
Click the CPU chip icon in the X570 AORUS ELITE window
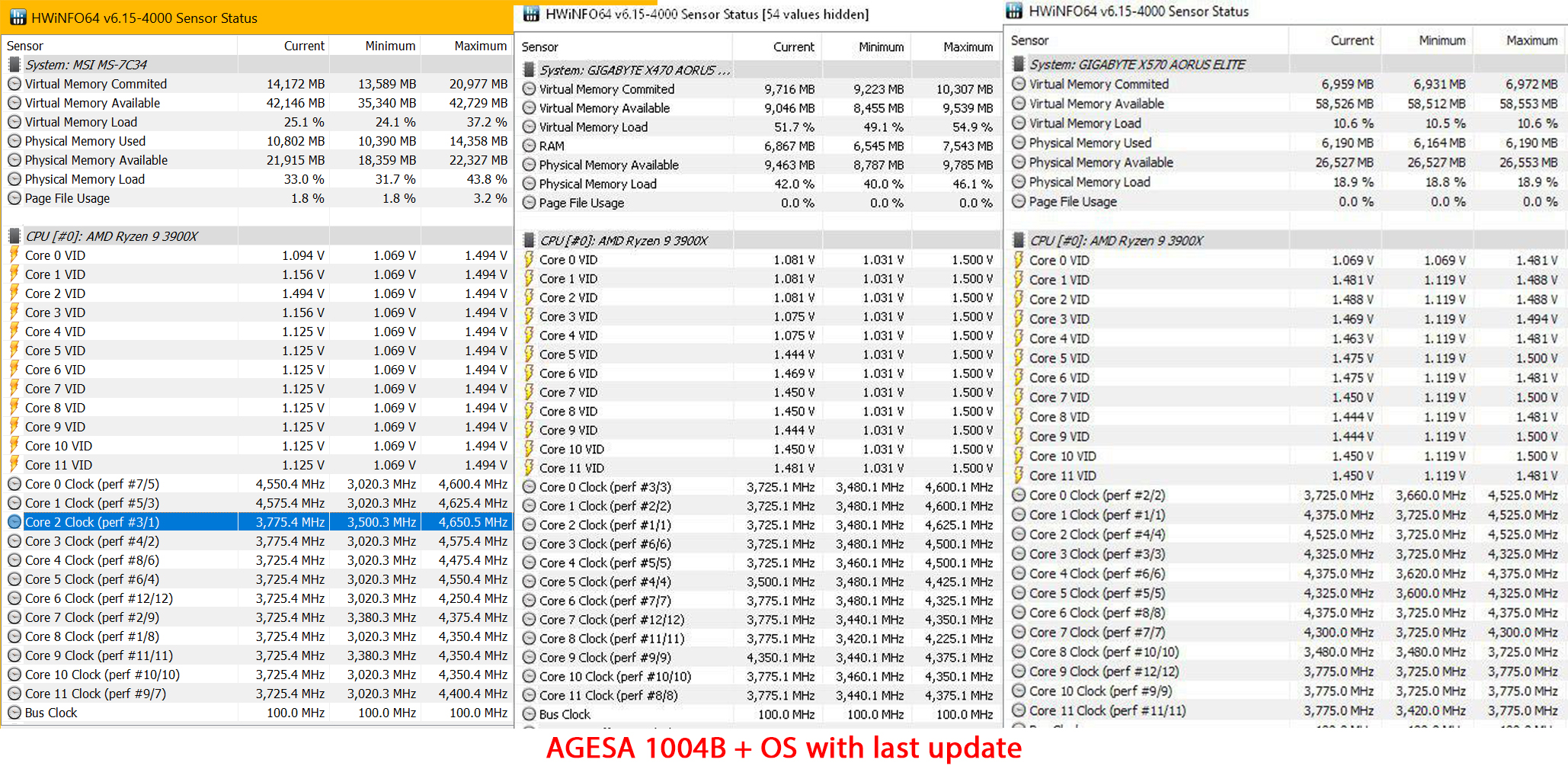(x=1018, y=241)
